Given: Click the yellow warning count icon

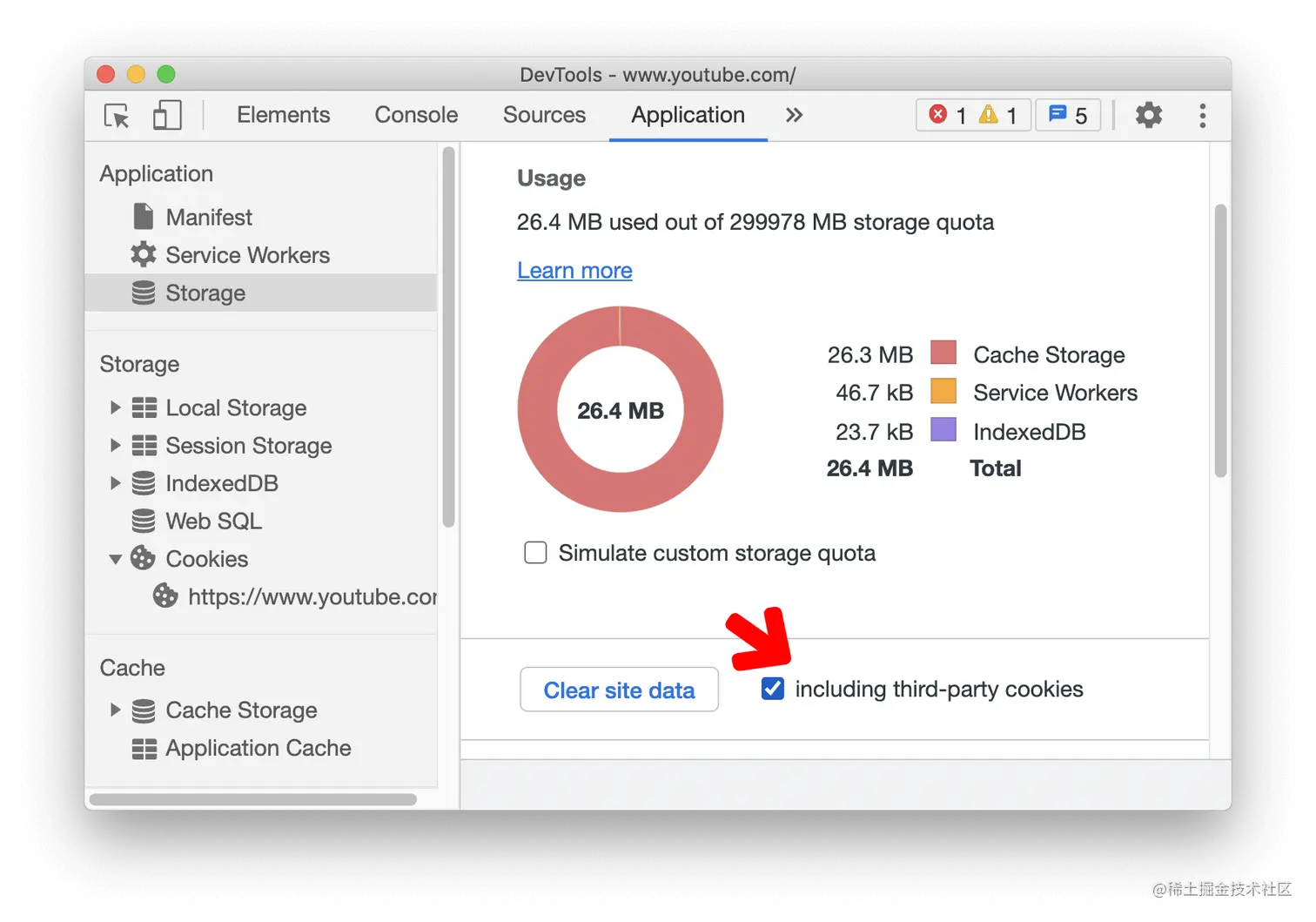Looking at the screenshot, I should (988, 114).
